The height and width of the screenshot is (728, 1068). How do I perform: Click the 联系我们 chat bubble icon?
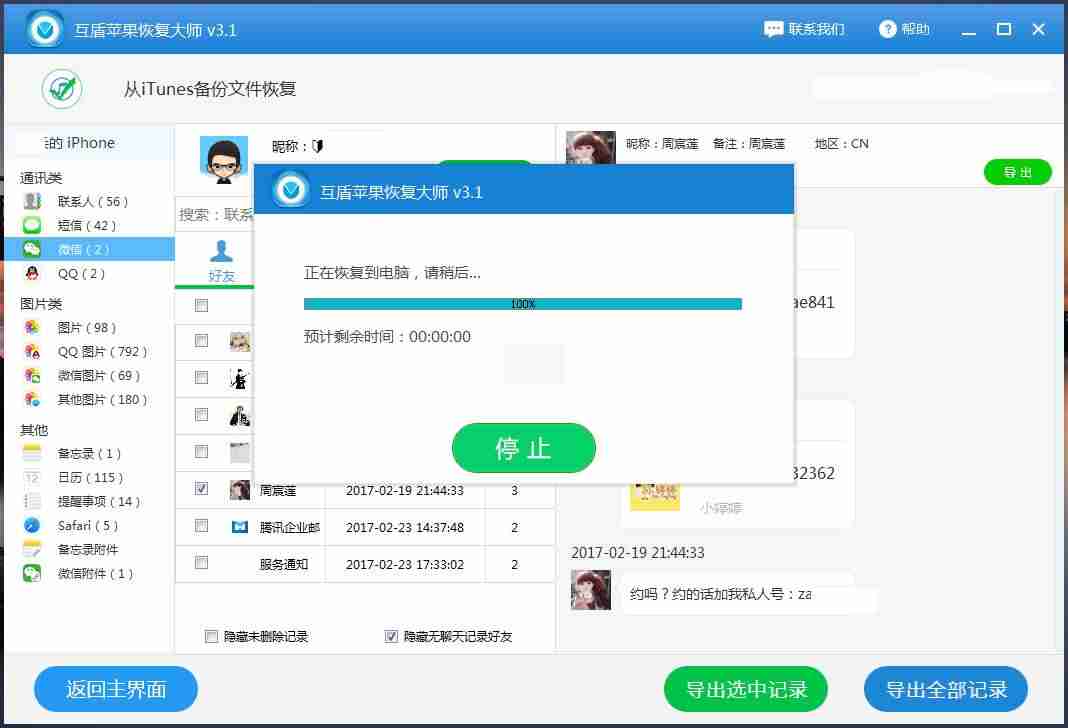(773, 29)
